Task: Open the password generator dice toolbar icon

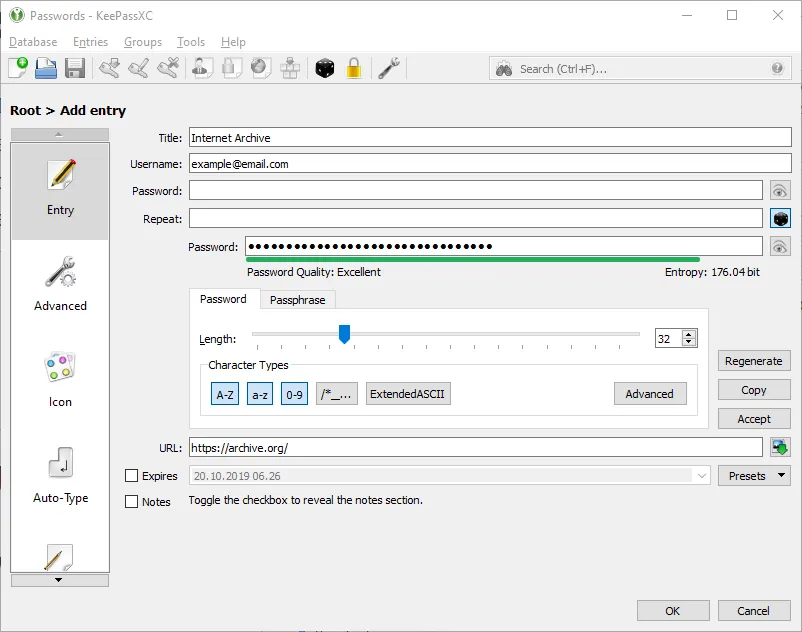Action: coord(325,68)
